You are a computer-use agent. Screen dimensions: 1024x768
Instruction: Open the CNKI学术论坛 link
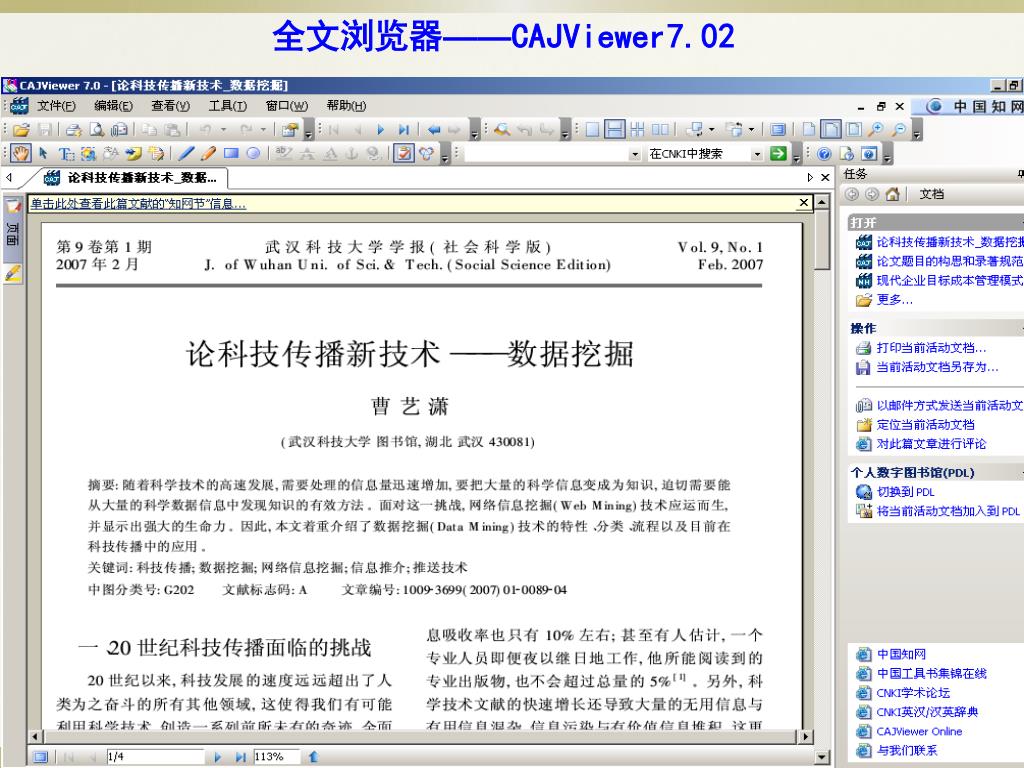point(913,693)
